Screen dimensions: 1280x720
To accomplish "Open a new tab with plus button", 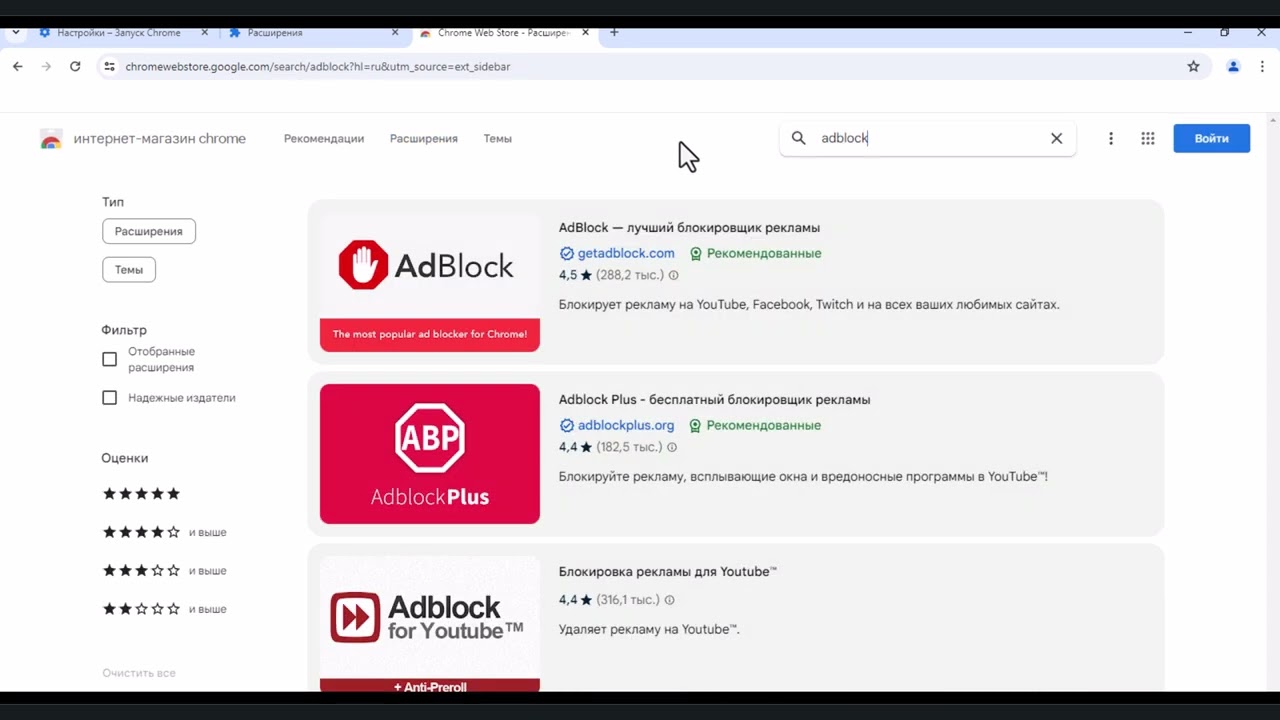I will pyautogui.click(x=614, y=32).
